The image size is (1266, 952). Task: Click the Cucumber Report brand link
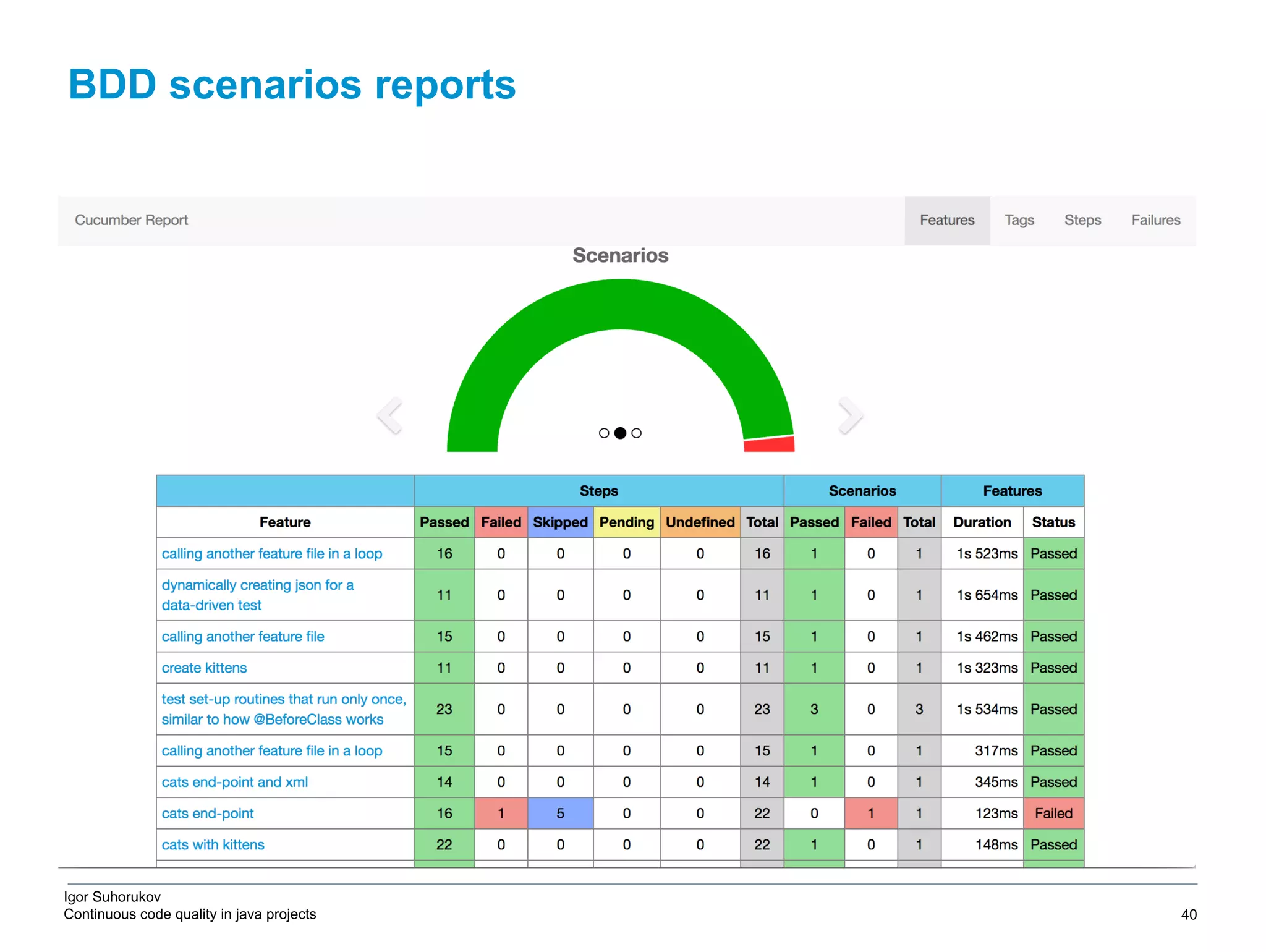131,220
